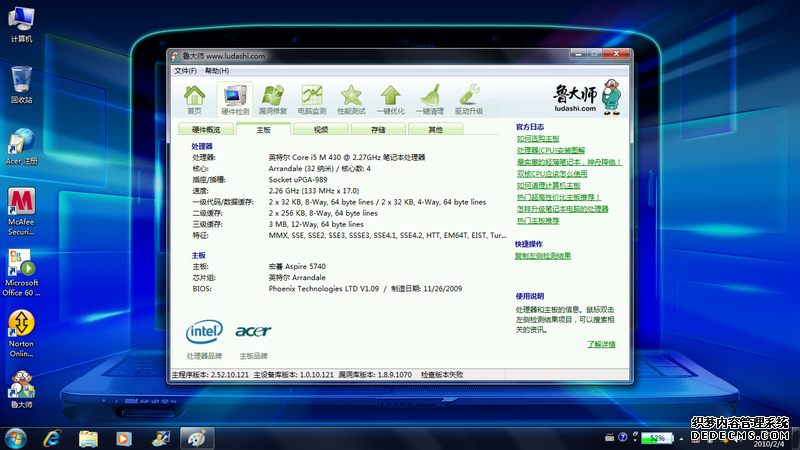Select the 回收站 recycle bin desktop icon
800x450 pixels.
pyautogui.click(x=21, y=85)
